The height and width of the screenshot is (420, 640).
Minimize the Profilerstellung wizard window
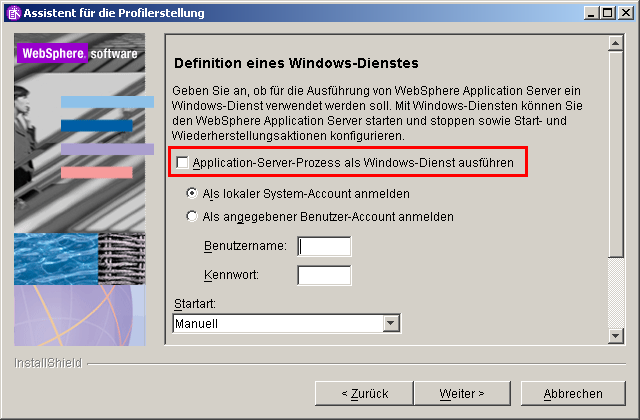click(591, 13)
